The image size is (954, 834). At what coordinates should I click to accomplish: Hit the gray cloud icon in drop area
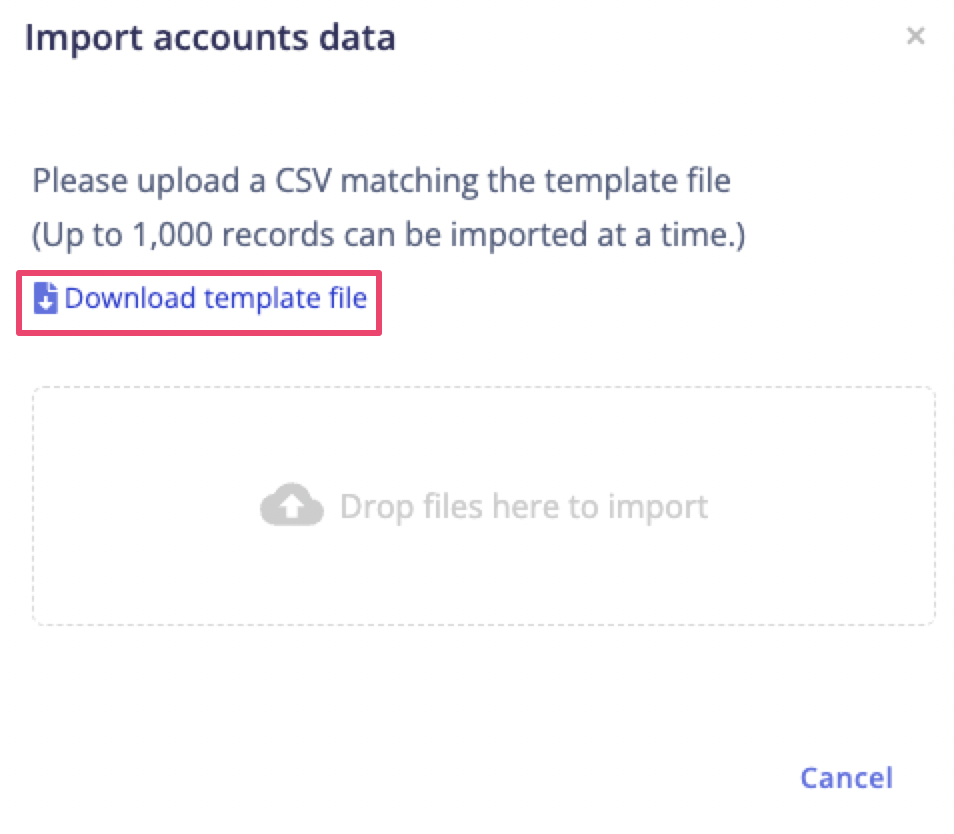click(291, 507)
